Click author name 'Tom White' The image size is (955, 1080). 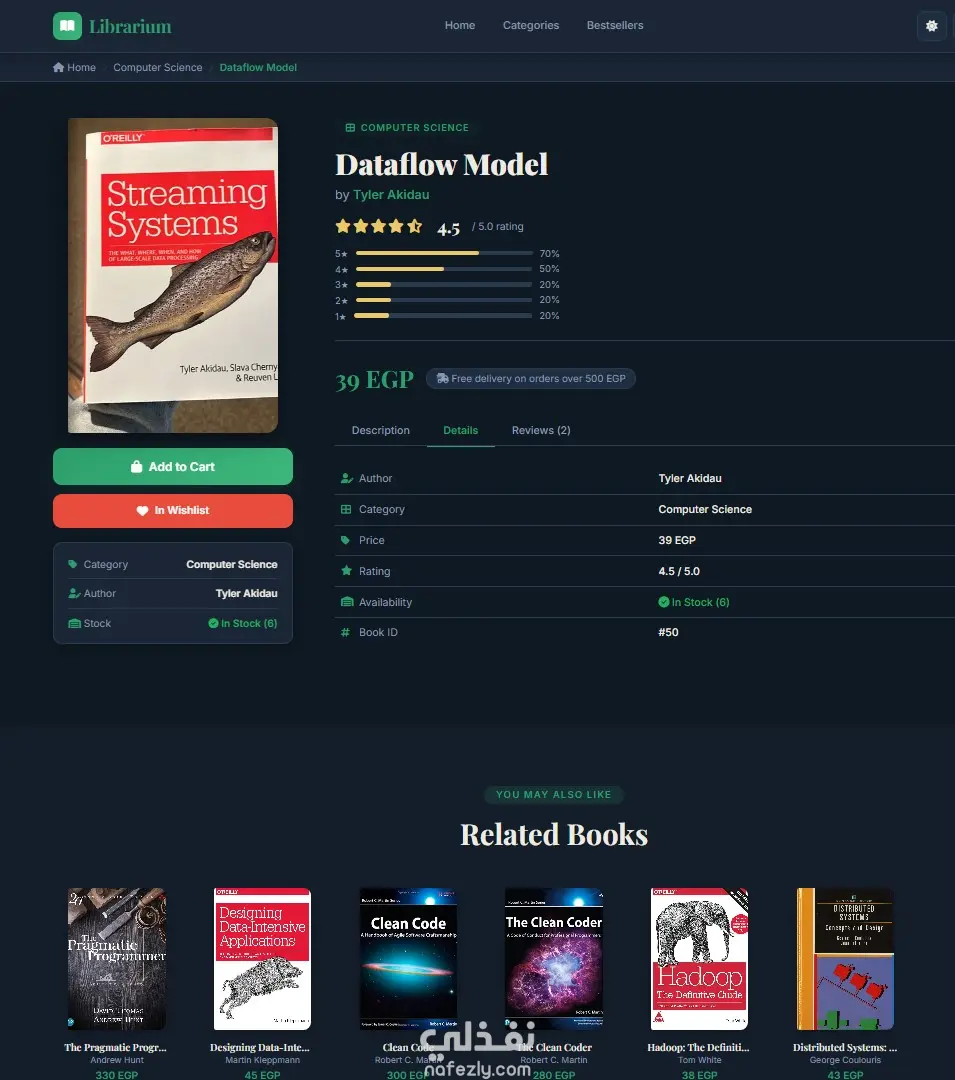pos(700,1061)
